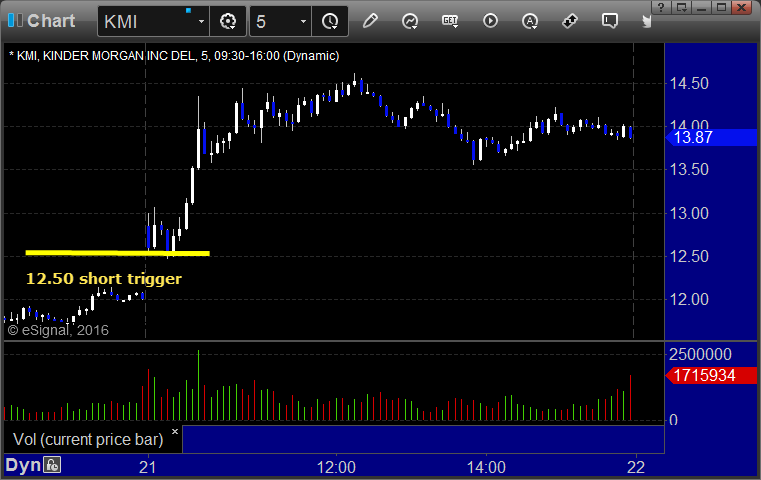Click the date 22 time axis label
The height and width of the screenshot is (480, 761).
coord(636,467)
